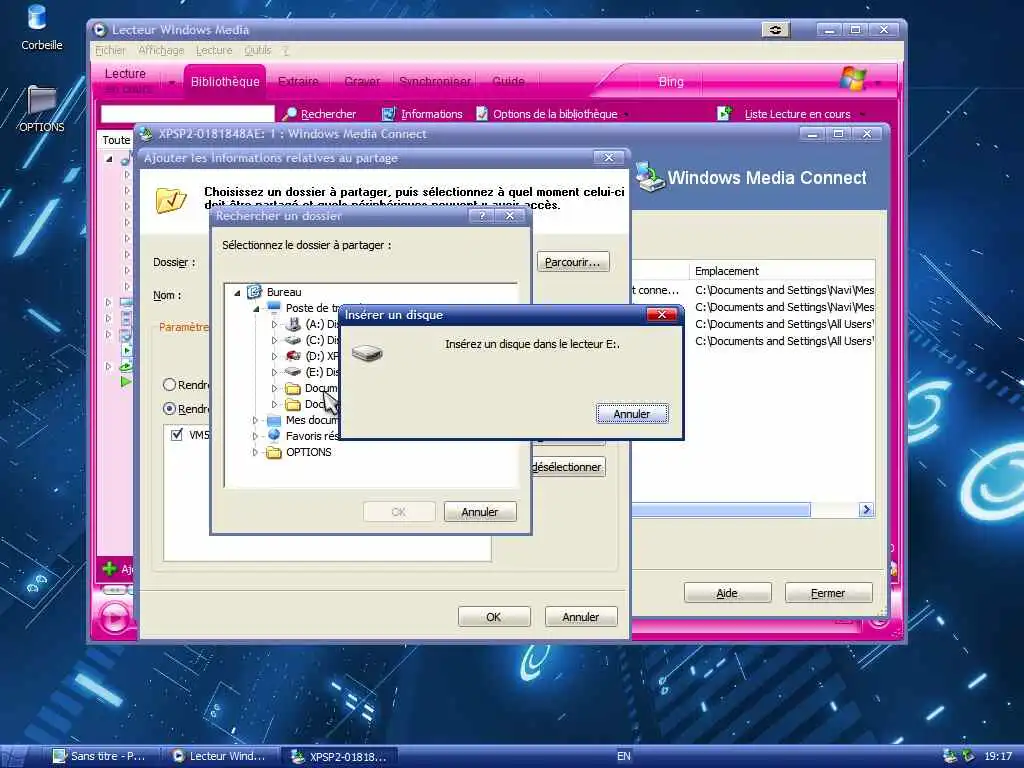Click the Emplacement column header
Image resolution: width=1024 pixels, height=768 pixels.
[782, 271]
